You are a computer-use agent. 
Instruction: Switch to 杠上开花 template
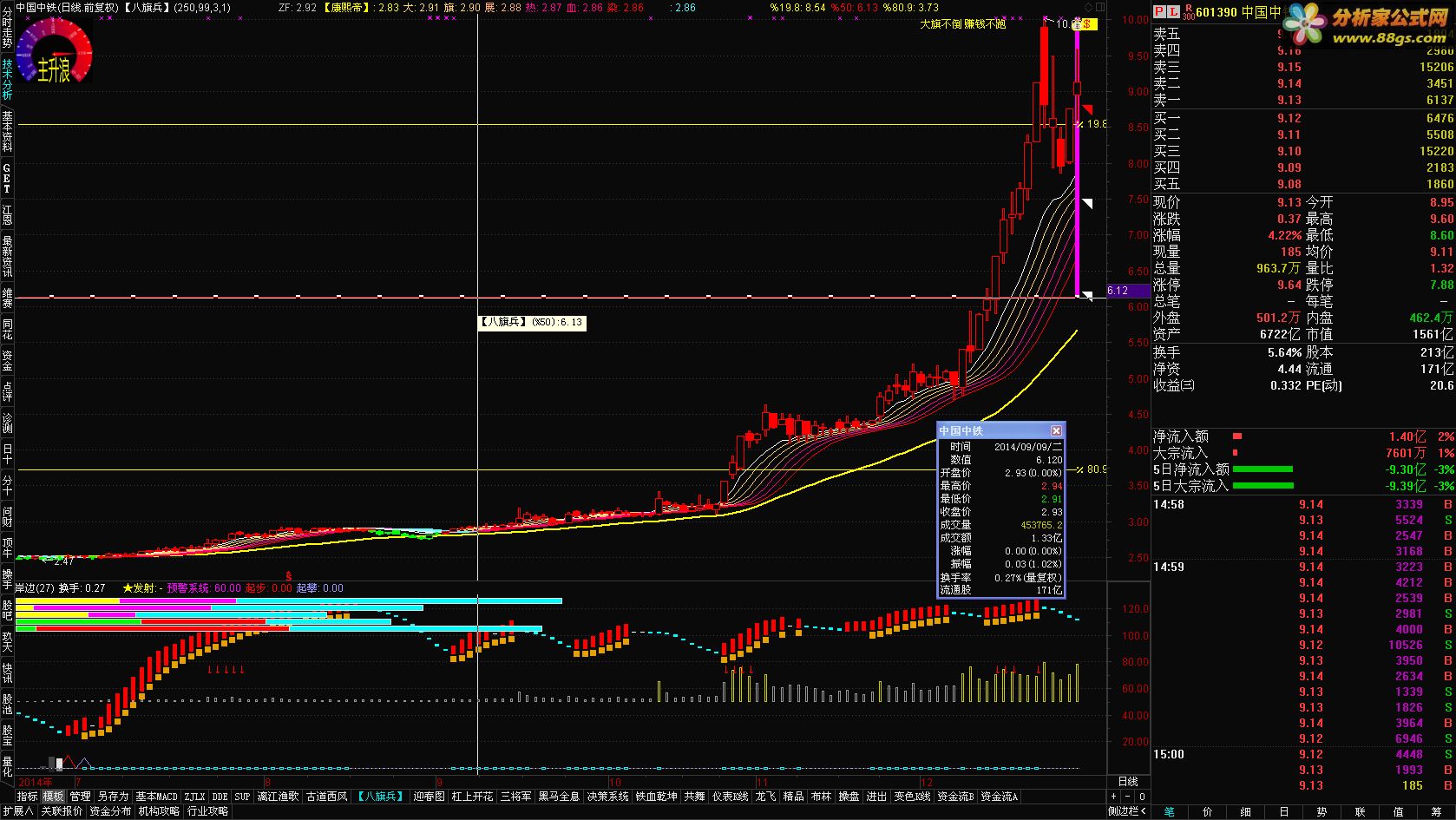tap(473, 797)
